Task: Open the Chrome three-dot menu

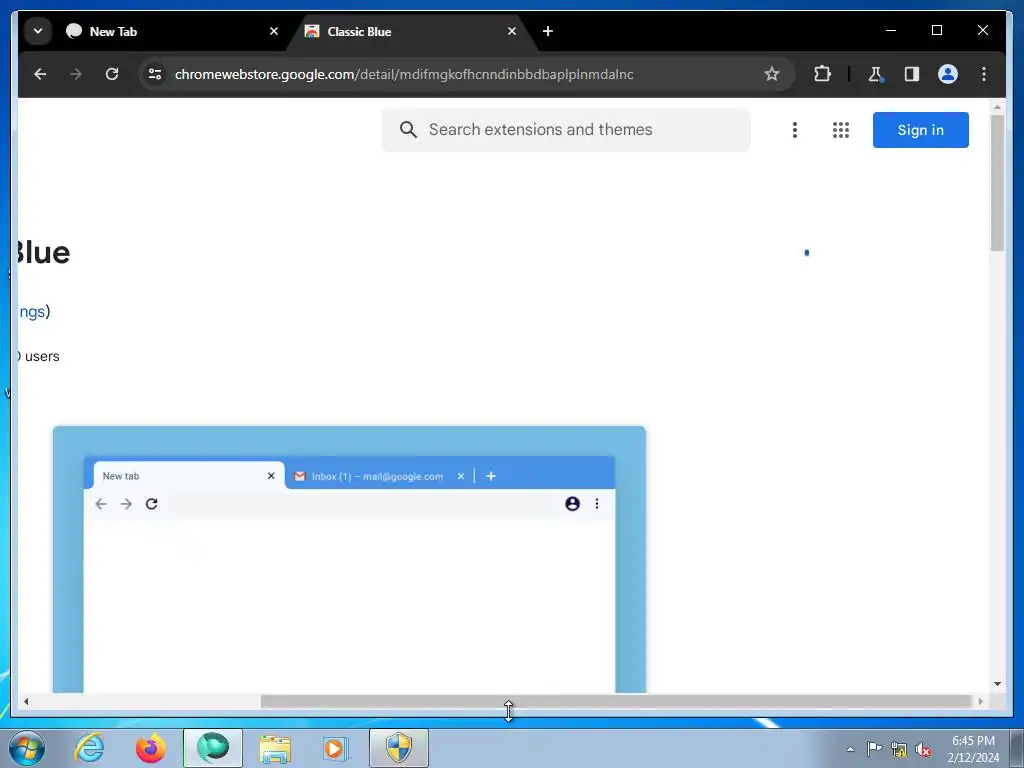Action: pos(984,74)
